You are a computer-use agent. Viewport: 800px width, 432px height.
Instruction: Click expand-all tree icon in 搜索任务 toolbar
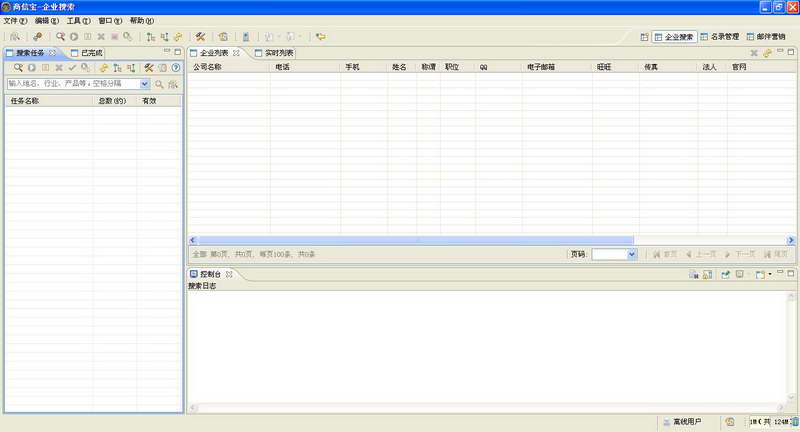pos(117,68)
